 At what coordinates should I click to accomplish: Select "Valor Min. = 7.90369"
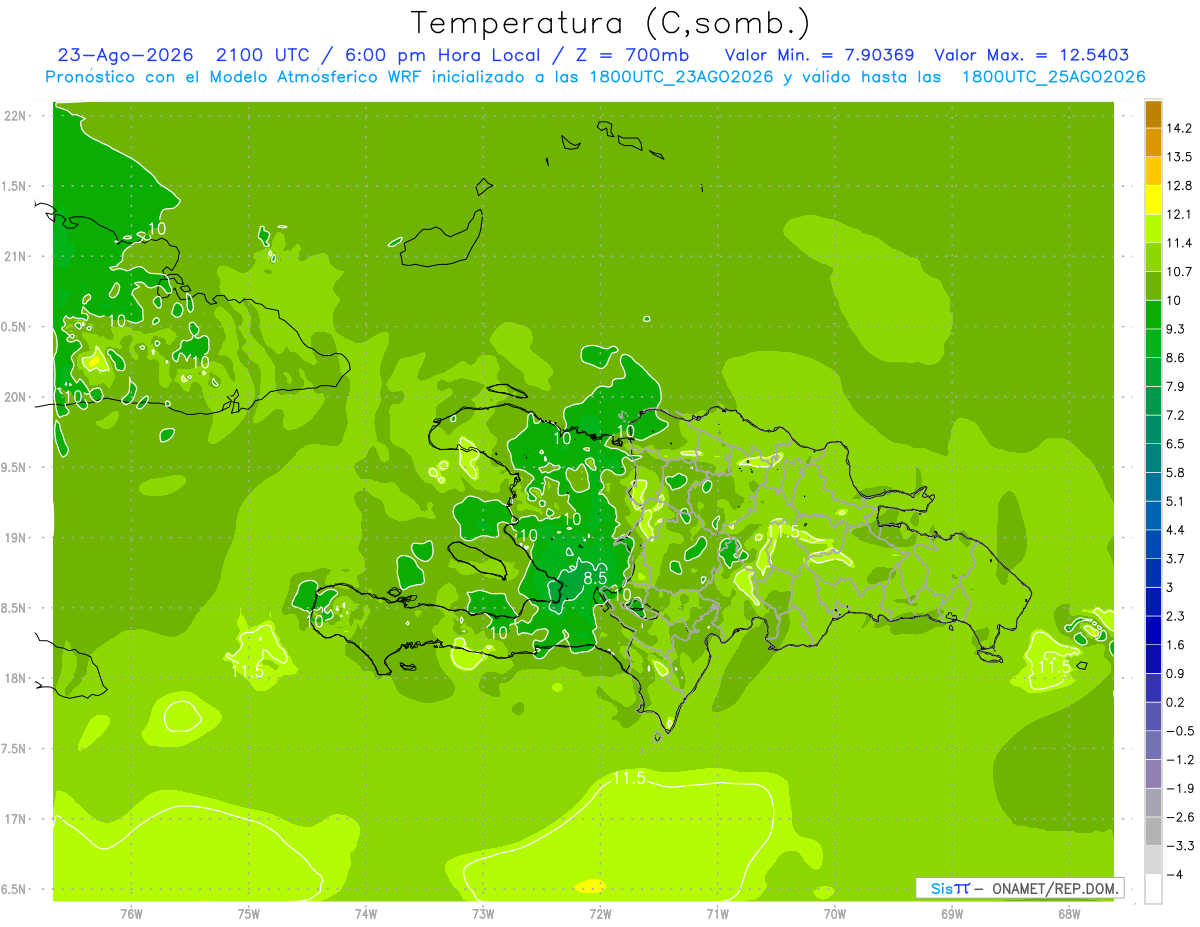coord(820,56)
